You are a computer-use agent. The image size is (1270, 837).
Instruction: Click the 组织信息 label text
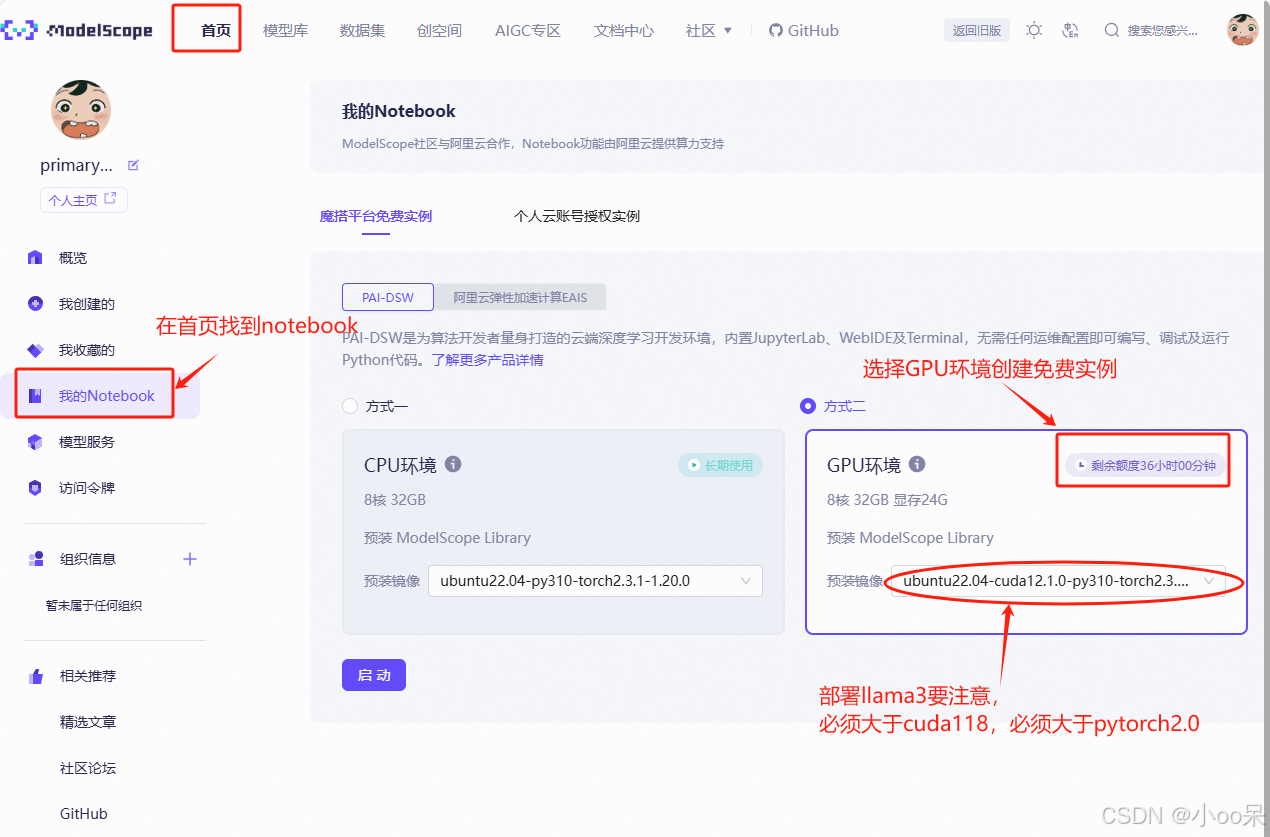pyautogui.click(x=88, y=559)
